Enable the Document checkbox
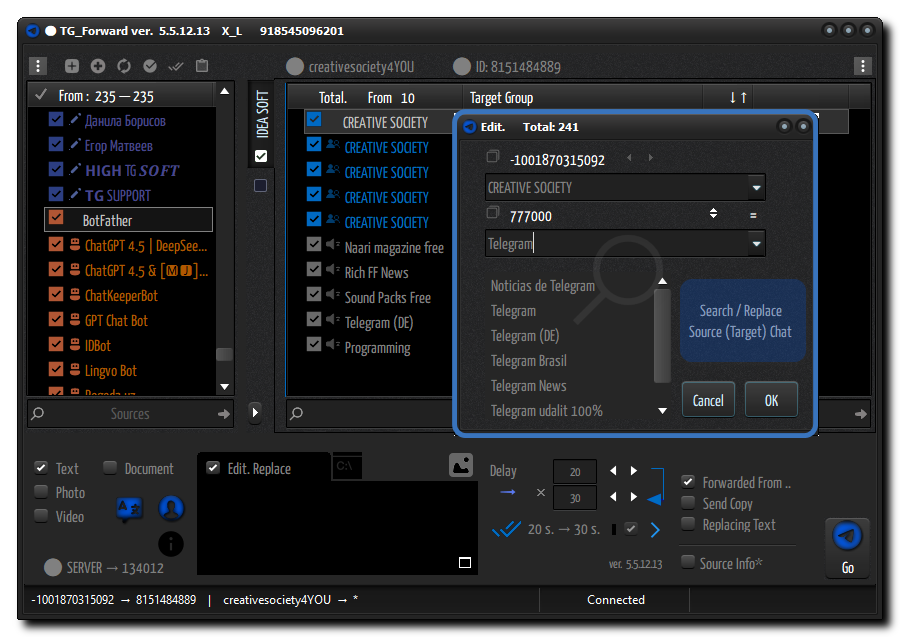 pyautogui.click(x=110, y=468)
